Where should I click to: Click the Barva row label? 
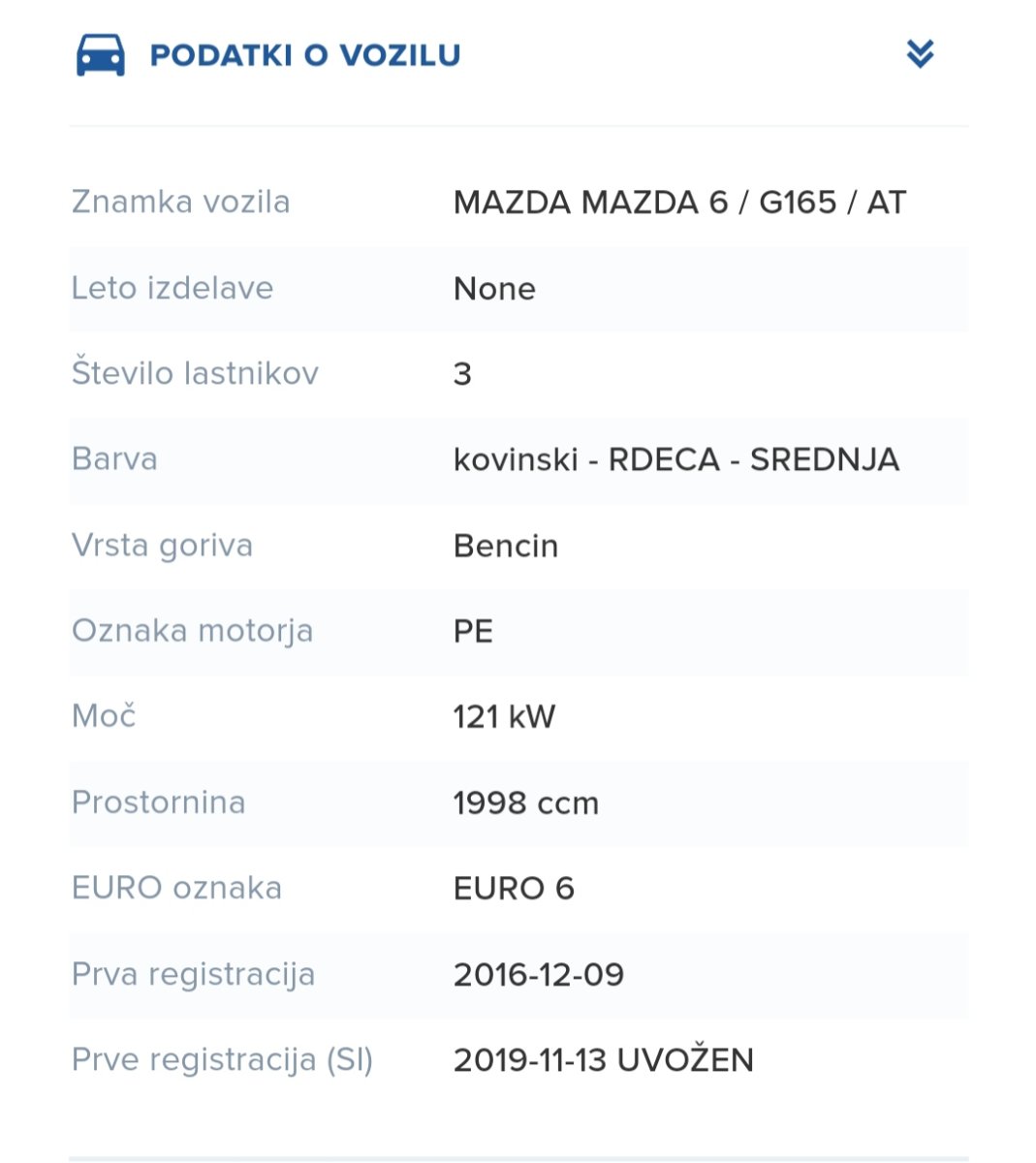pos(114,458)
